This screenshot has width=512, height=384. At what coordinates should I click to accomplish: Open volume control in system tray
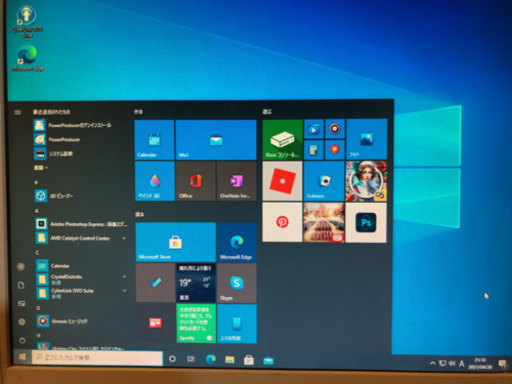tap(452, 363)
